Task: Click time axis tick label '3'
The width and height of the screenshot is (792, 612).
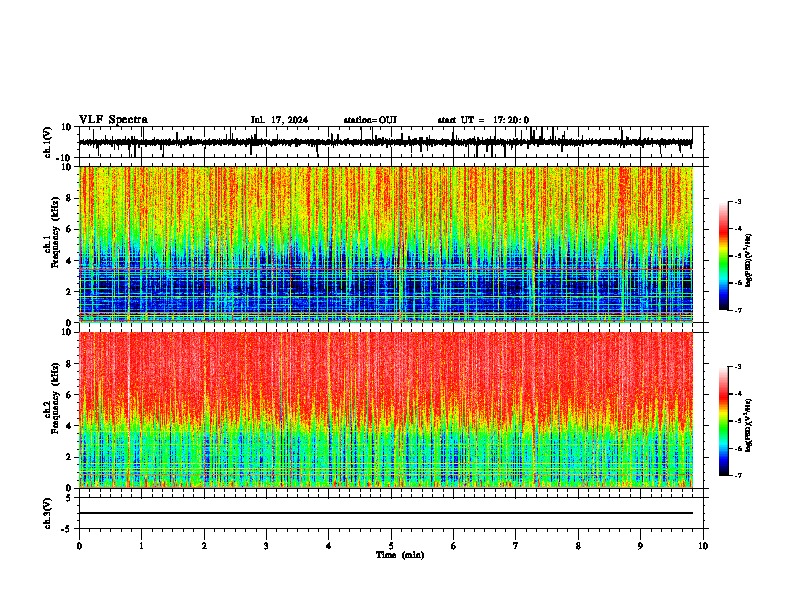Action: point(266,546)
